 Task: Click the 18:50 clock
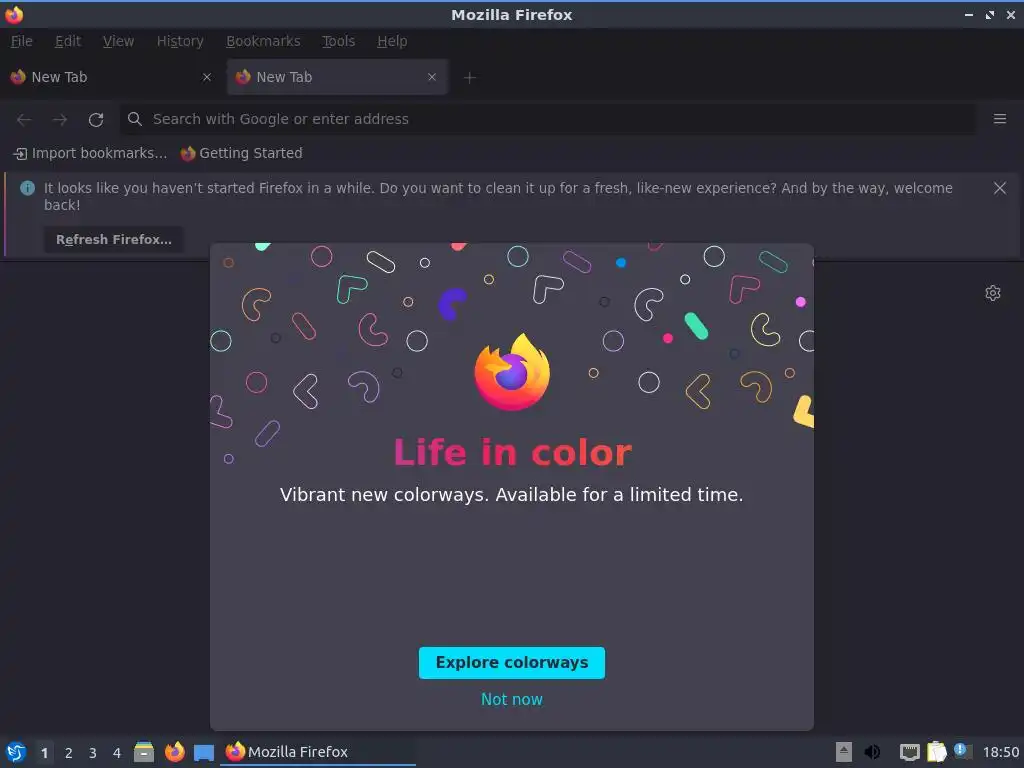1001,752
